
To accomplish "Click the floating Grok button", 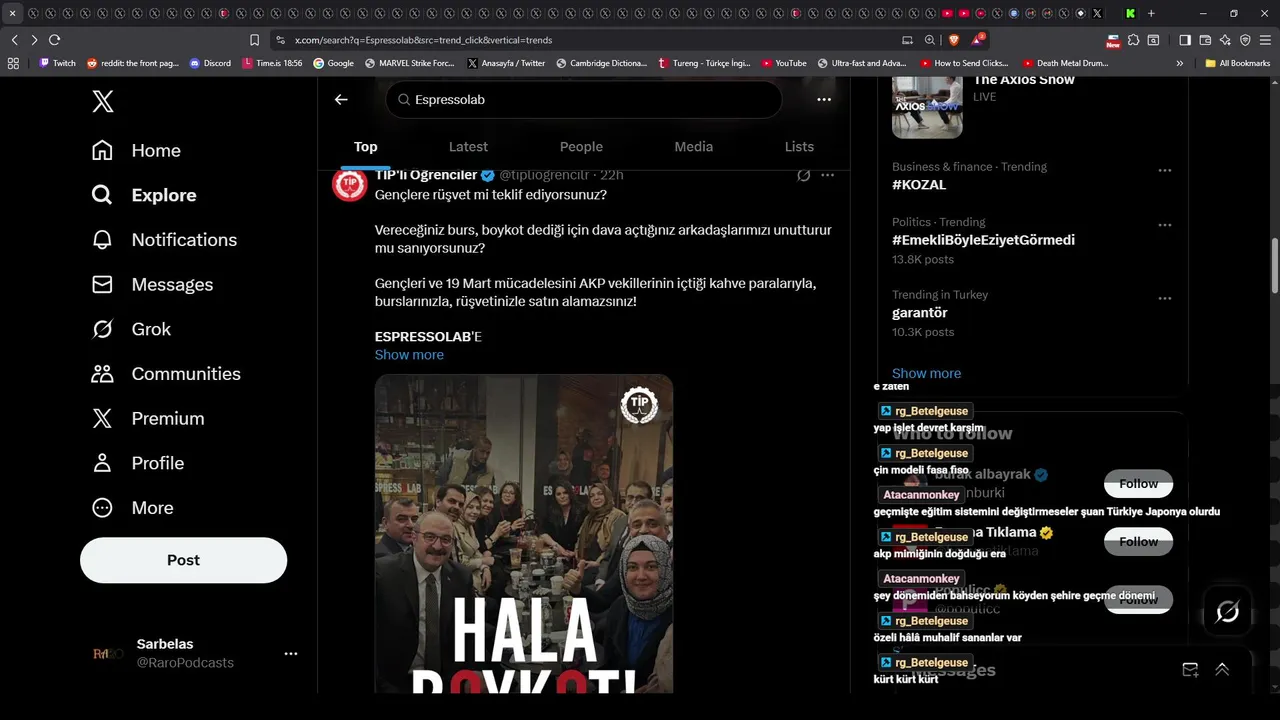I will pyautogui.click(x=1227, y=612).
